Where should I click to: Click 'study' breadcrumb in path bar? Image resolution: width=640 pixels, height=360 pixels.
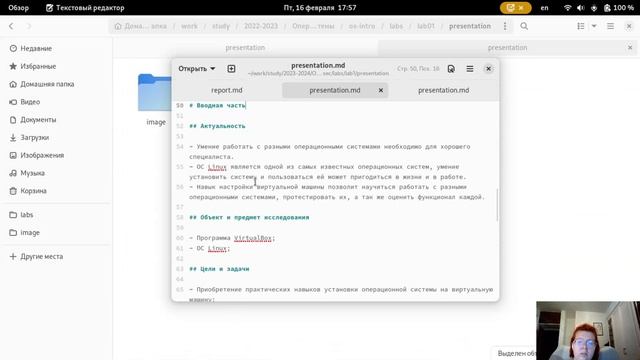click(221, 26)
